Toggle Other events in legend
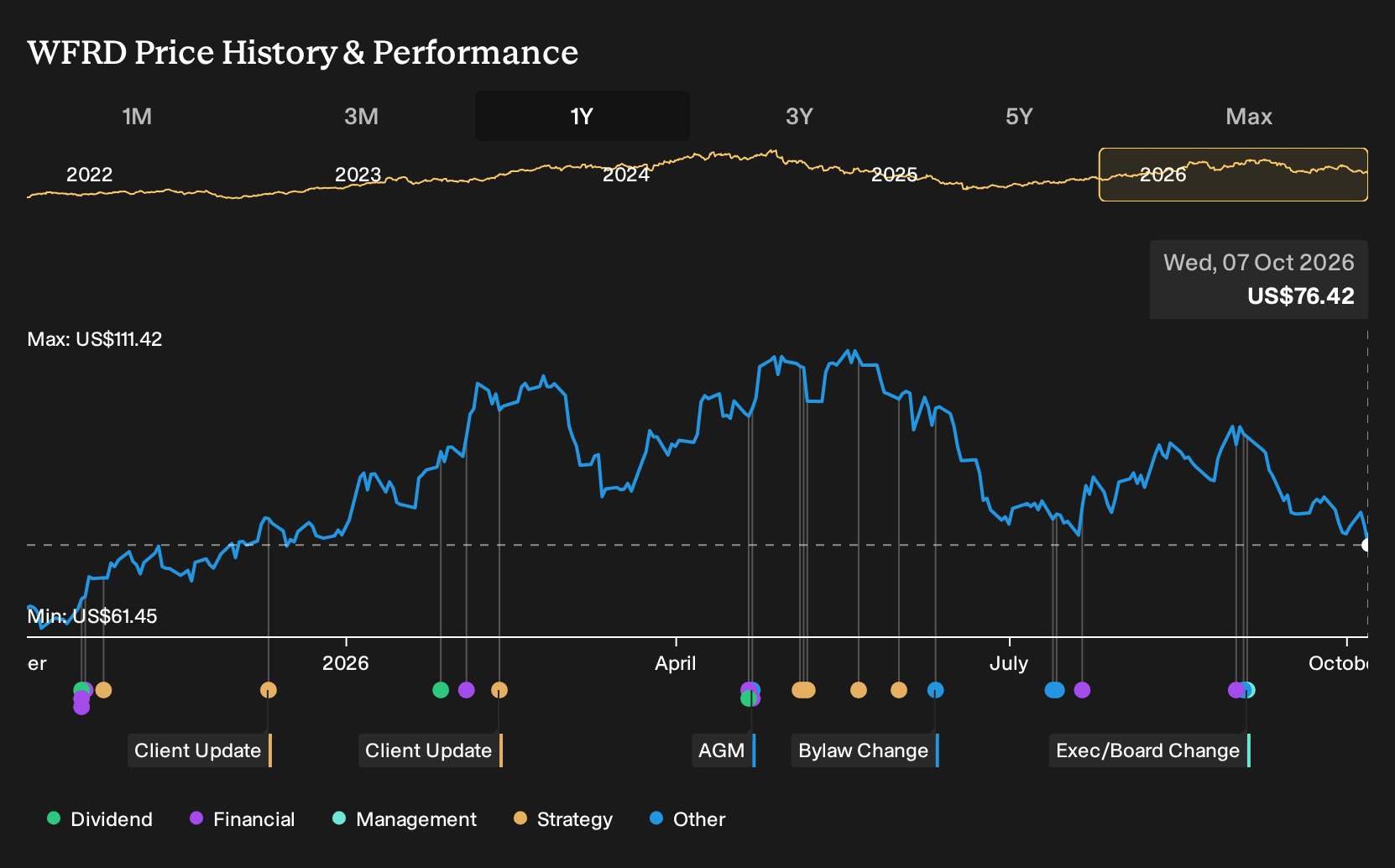 pyautogui.click(x=687, y=819)
